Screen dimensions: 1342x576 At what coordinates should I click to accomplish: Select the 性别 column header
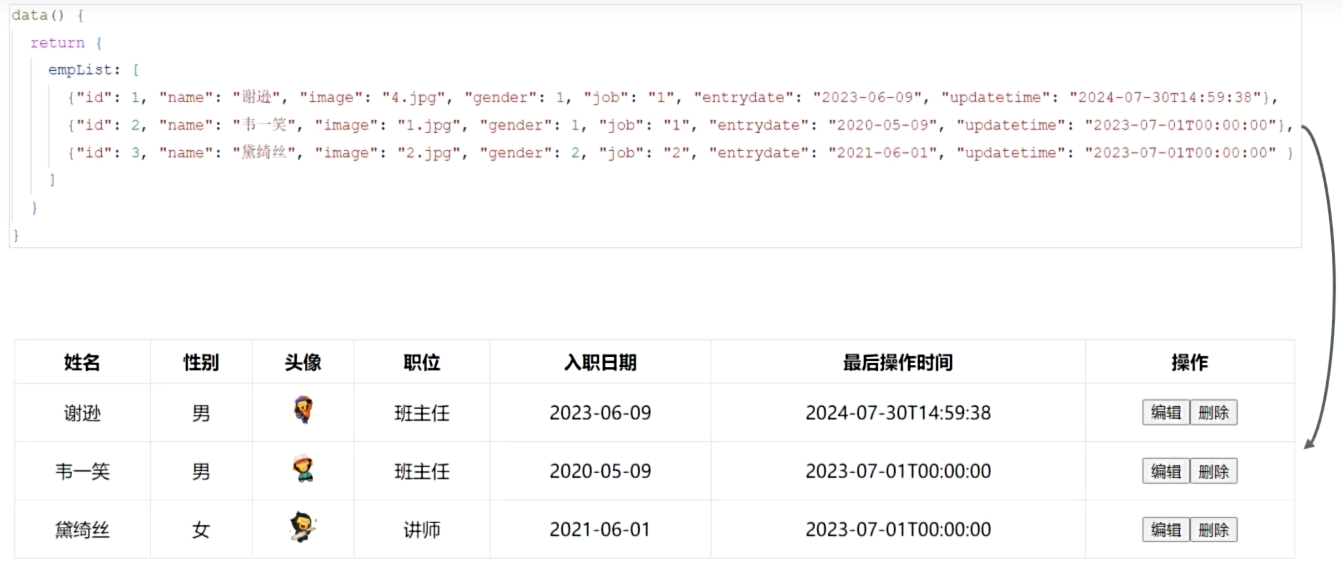click(x=201, y=362)
